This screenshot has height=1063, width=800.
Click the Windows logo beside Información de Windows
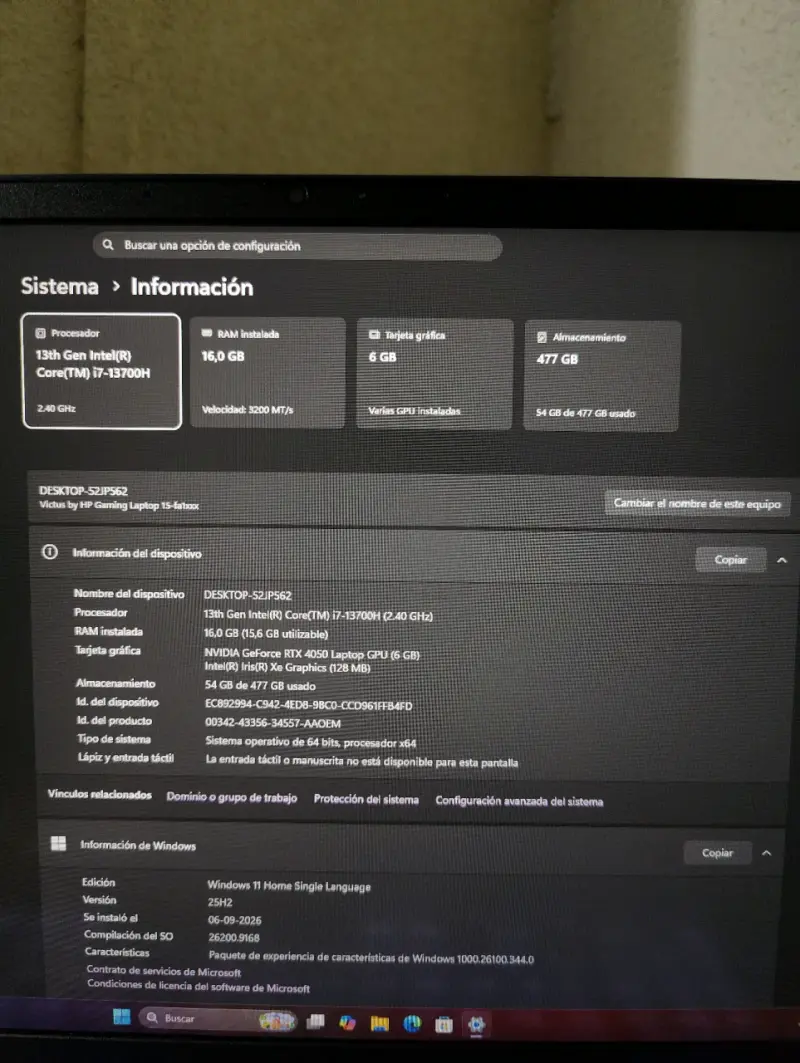pos(59,843)
